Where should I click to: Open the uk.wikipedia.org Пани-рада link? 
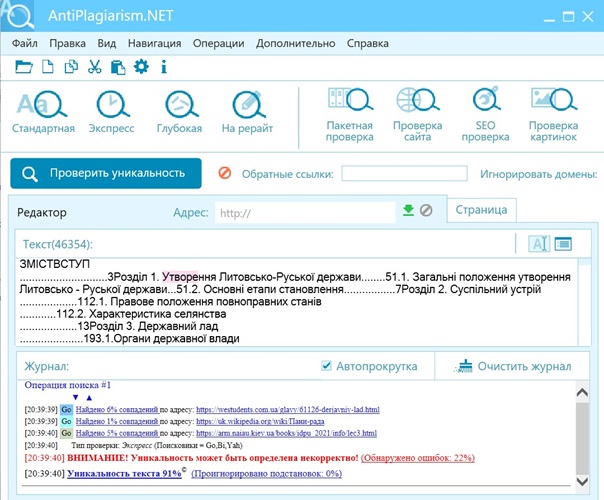pyautogui.click(x=260, y=421)
